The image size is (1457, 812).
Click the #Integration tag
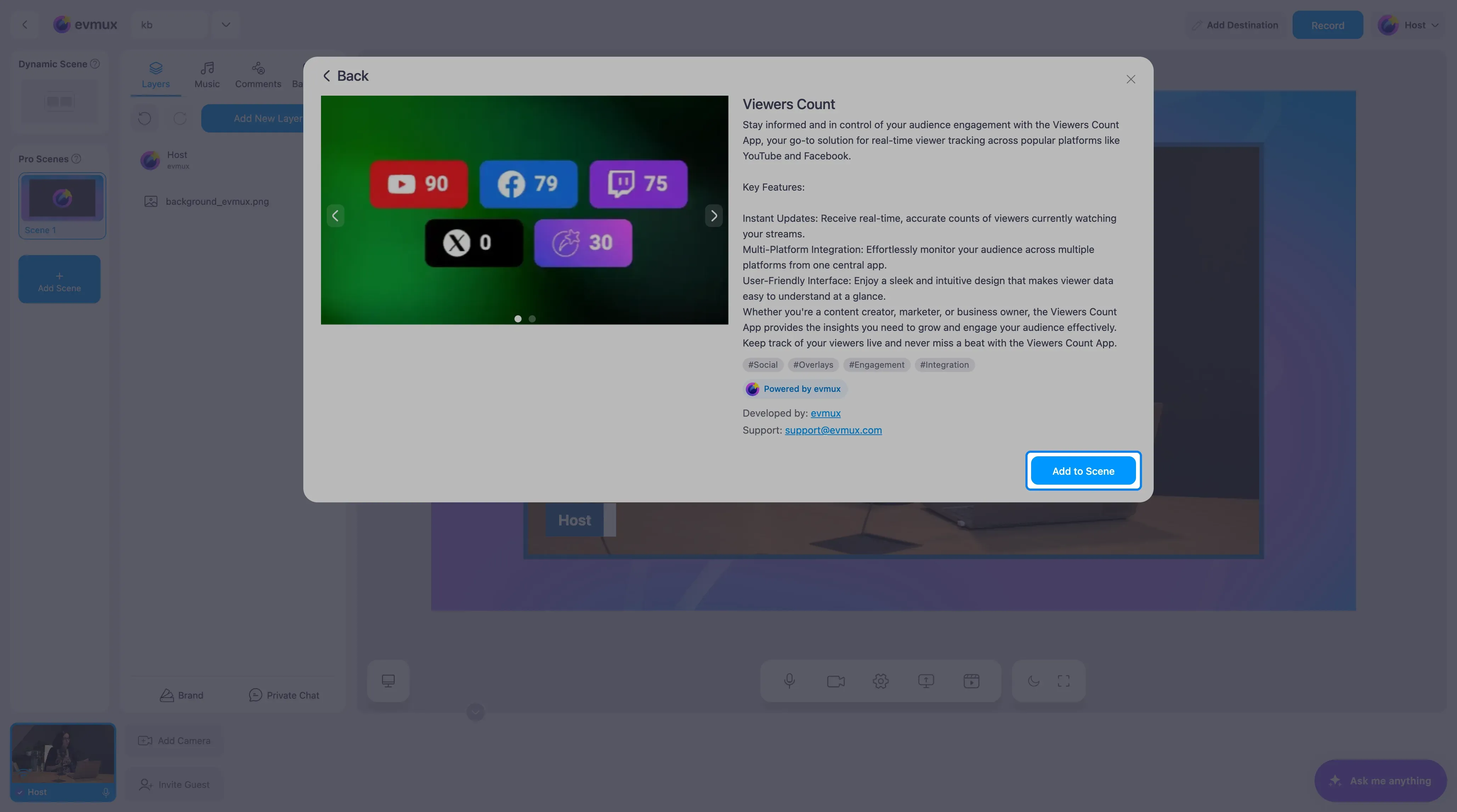[944, 365]
